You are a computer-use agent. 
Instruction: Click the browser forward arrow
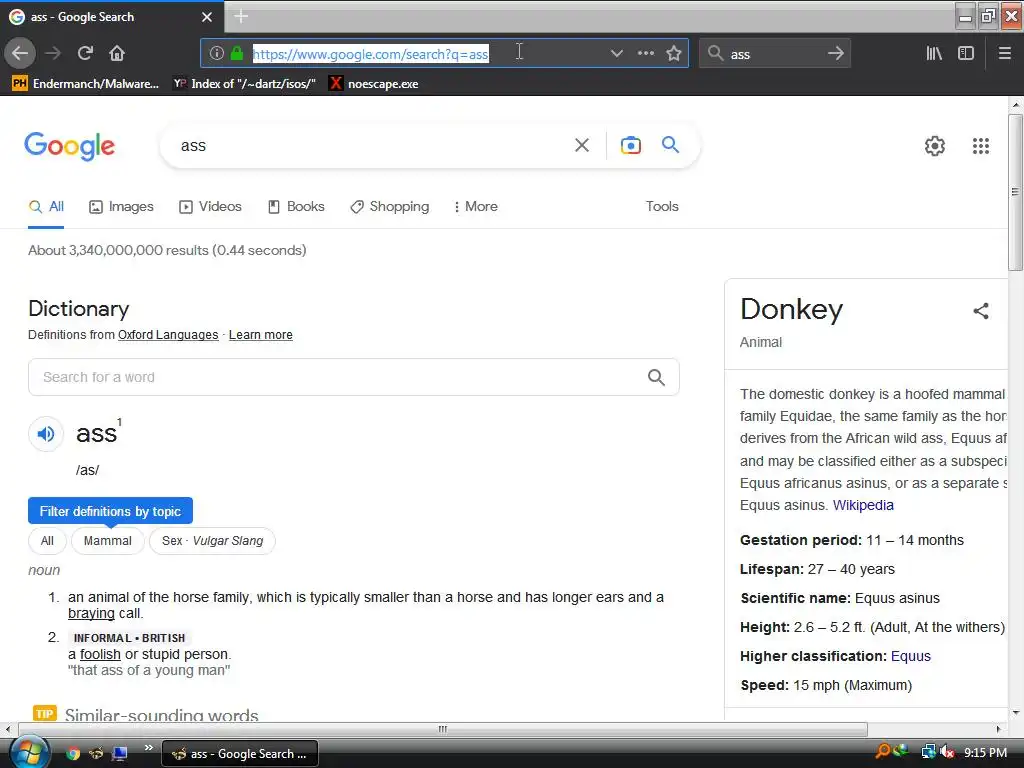coord(53,53)
